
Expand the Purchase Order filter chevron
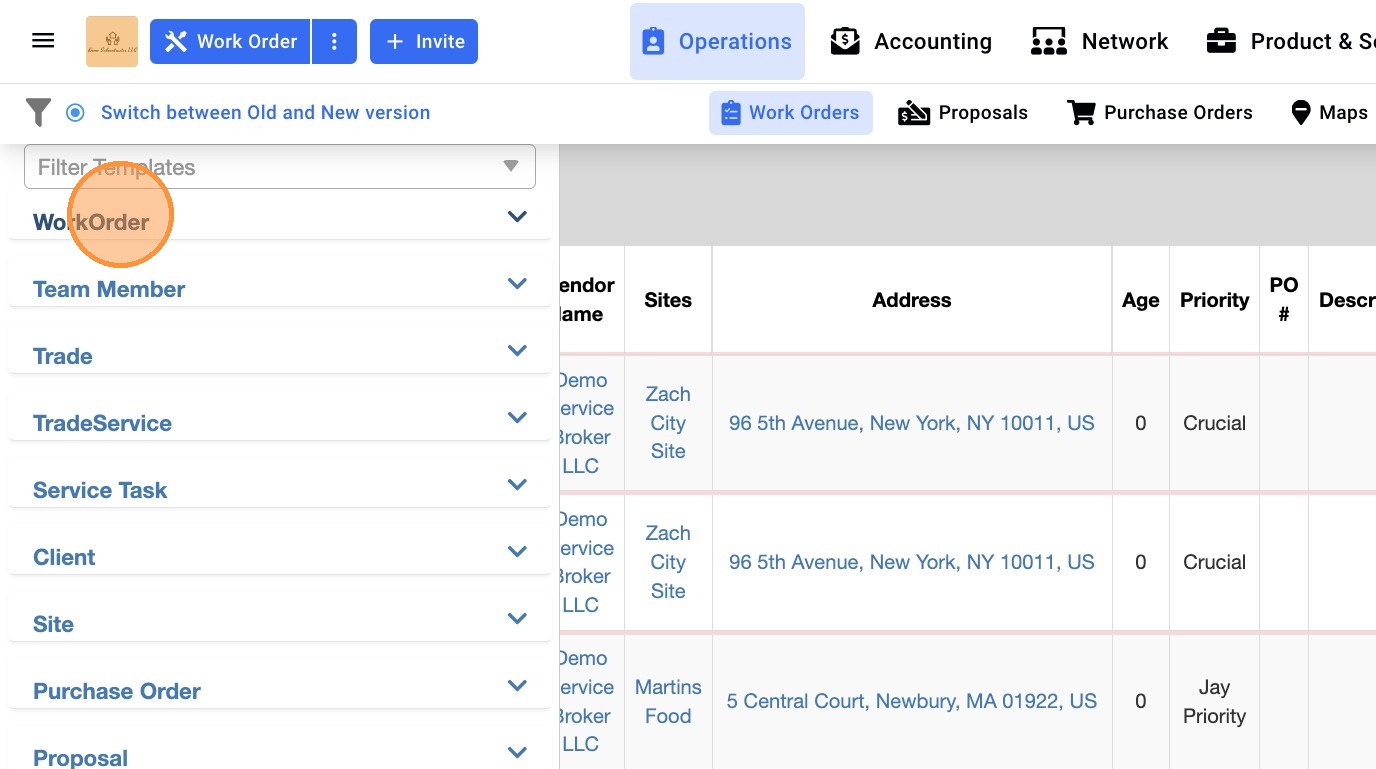click(517, 686)
